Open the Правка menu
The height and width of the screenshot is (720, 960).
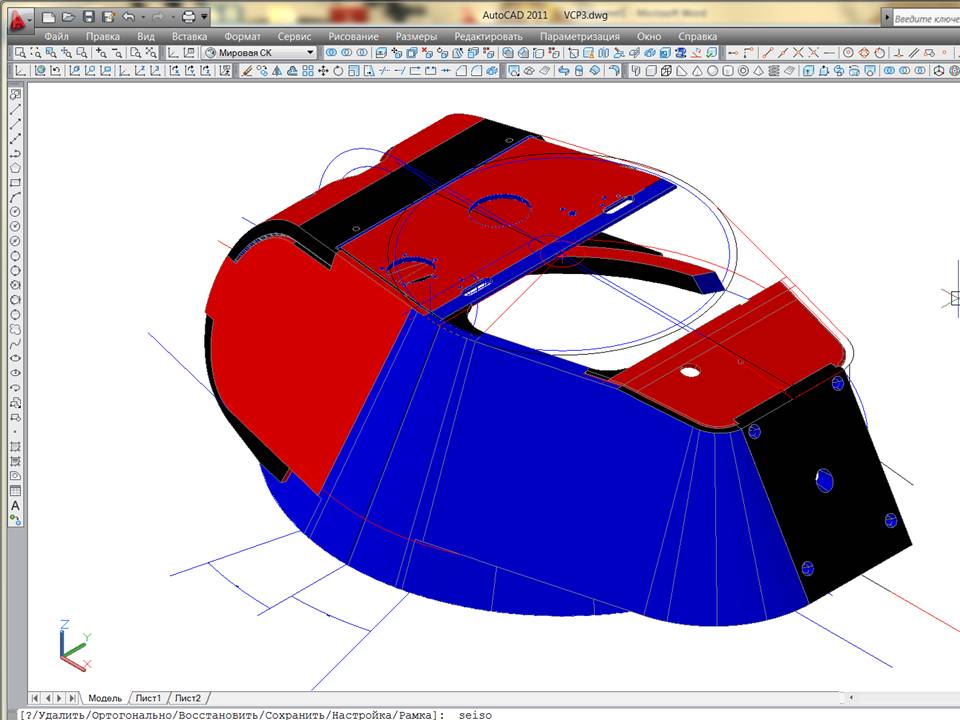coord(103,36)
